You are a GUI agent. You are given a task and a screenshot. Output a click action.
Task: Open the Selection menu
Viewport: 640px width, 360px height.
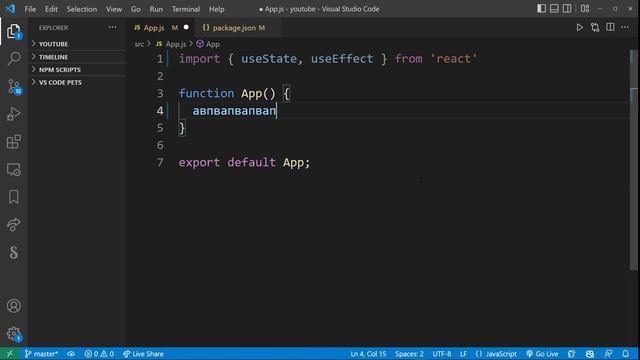(x=82, y=9)
